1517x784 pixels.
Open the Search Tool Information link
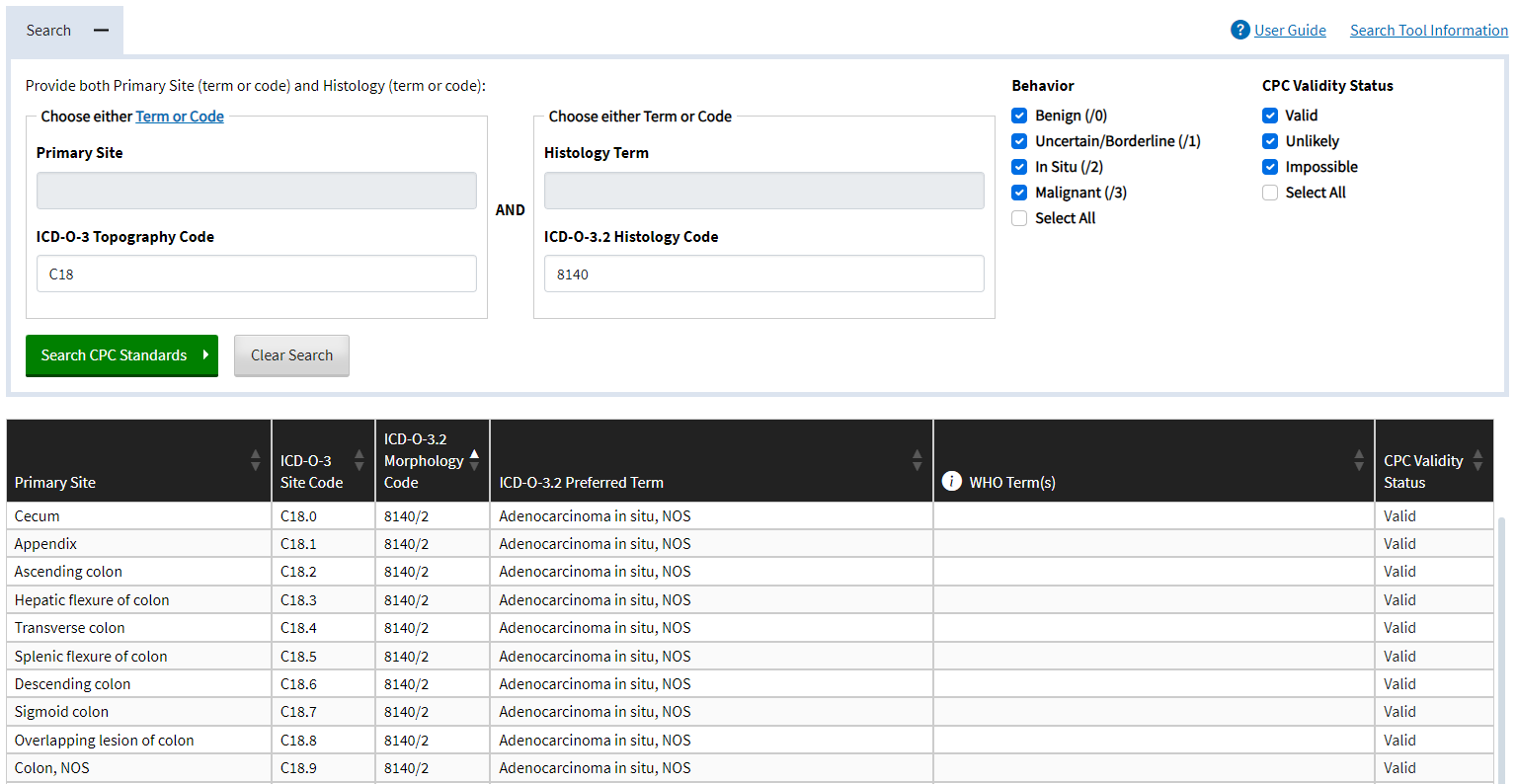tap(1428, 31)
